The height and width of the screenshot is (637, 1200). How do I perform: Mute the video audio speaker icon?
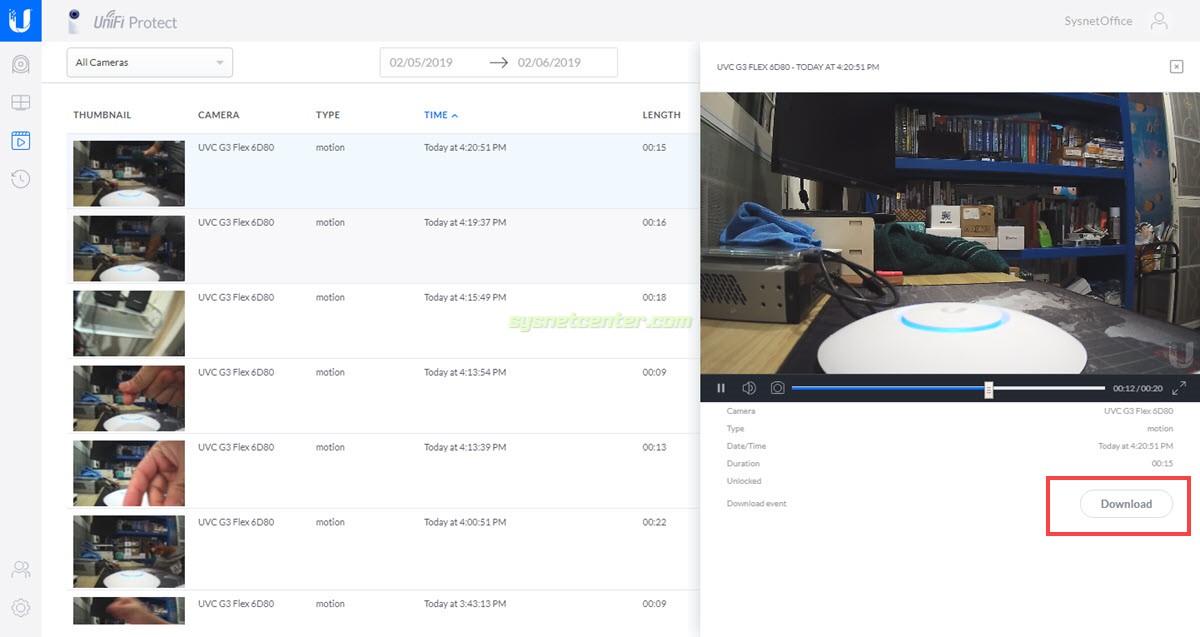pos(749,388)
